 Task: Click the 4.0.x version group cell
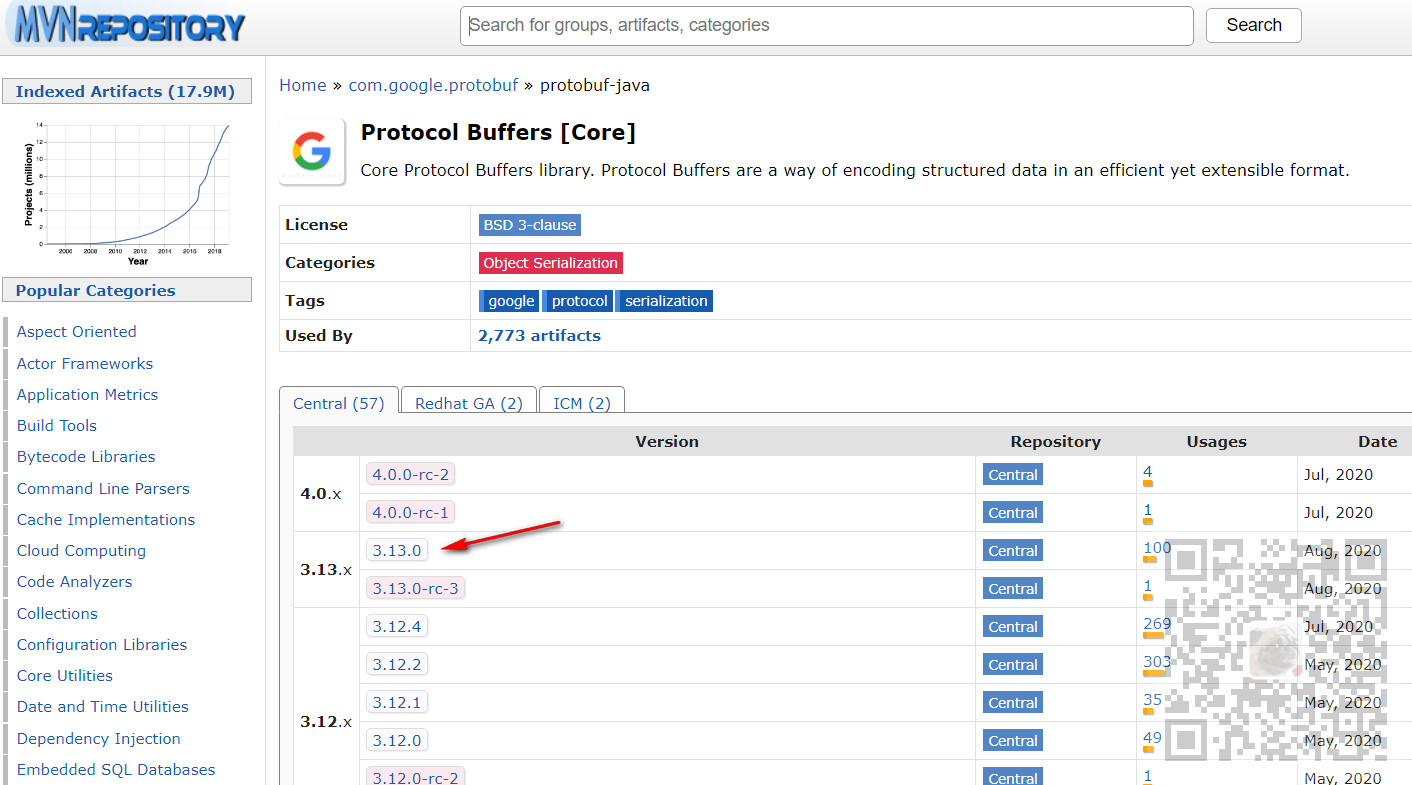point(326,493)
